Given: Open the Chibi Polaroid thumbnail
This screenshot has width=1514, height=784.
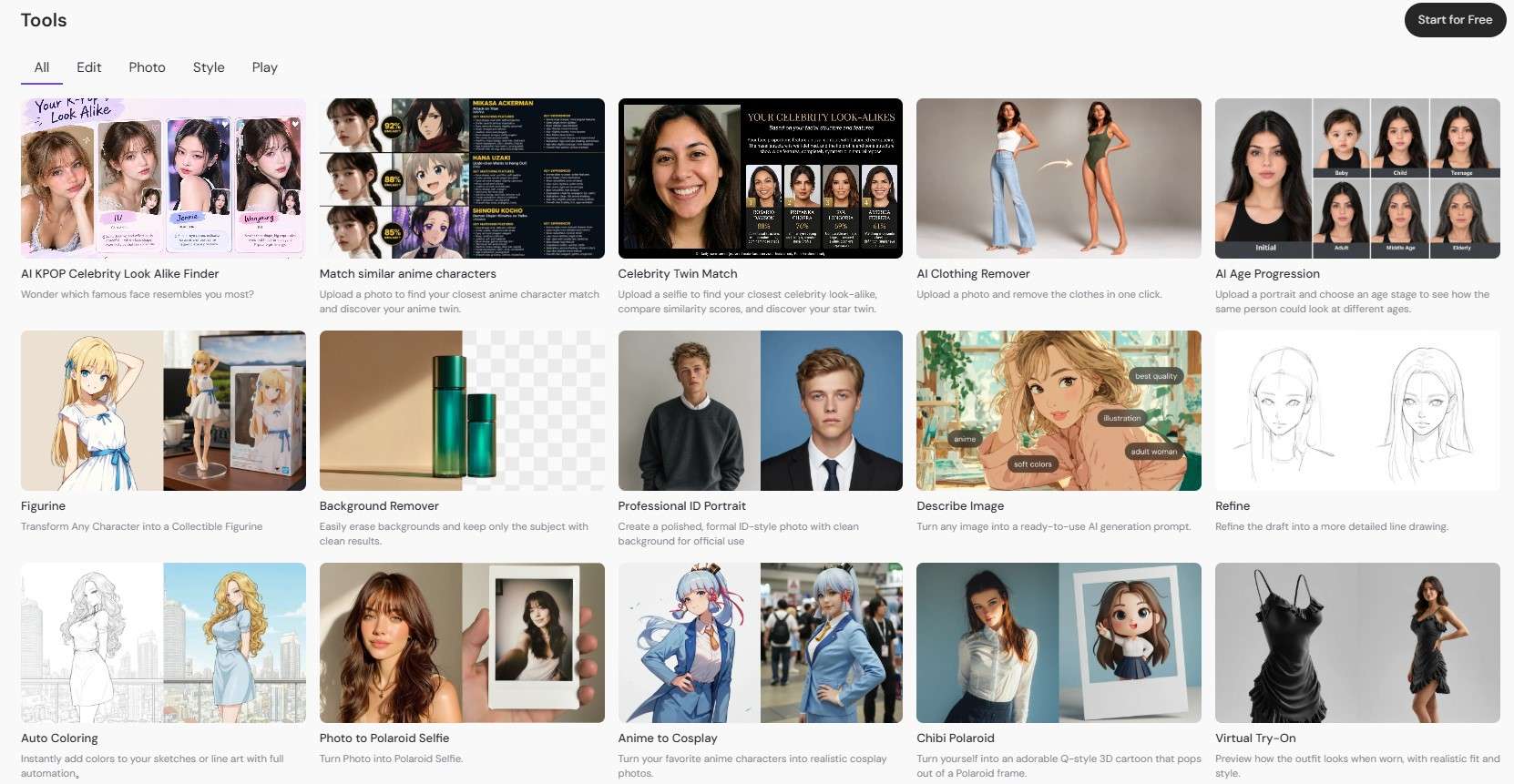Looking at the screenshot, I should click(1059, 643).
